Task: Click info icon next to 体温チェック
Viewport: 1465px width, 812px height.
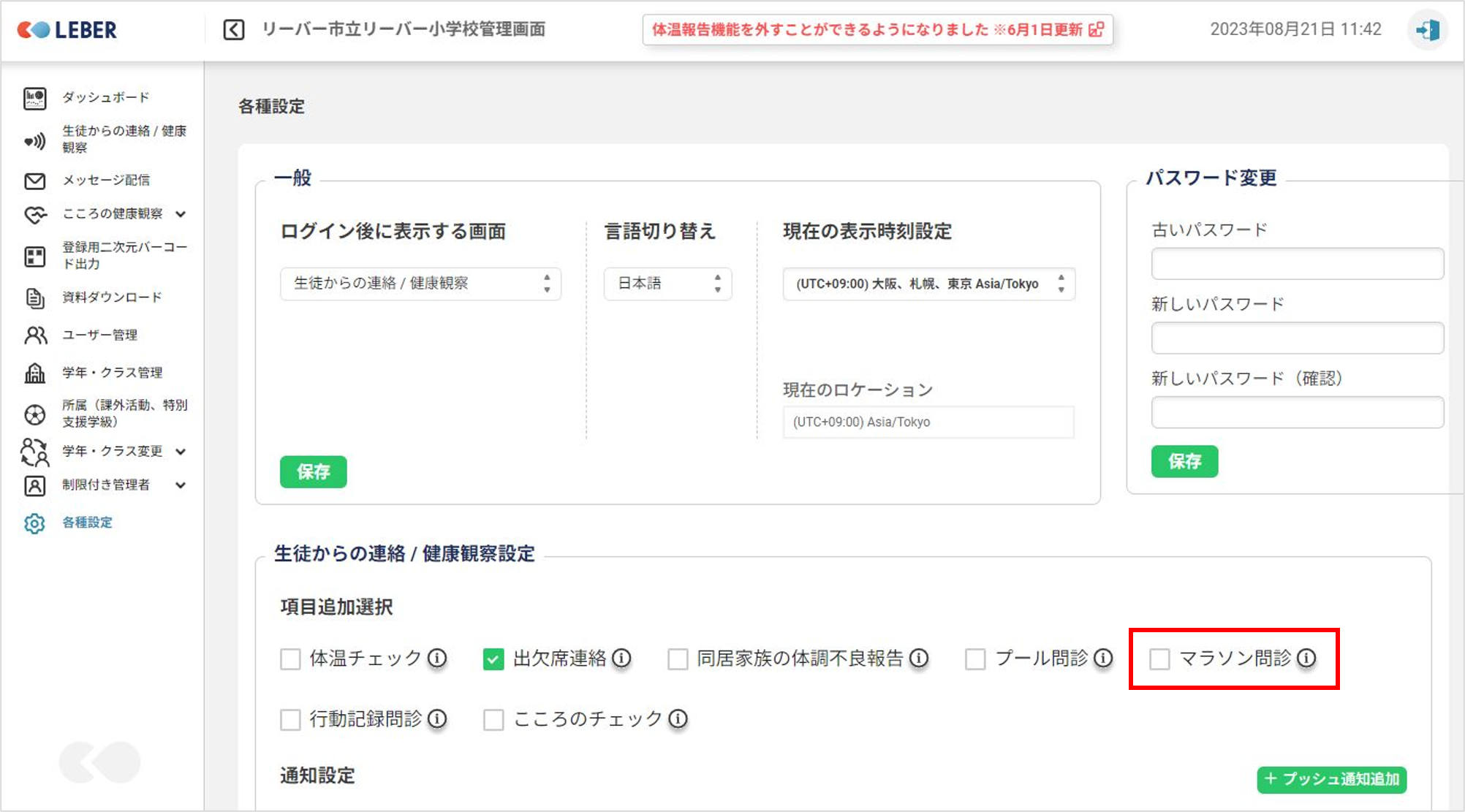Action: coord(437,659)
